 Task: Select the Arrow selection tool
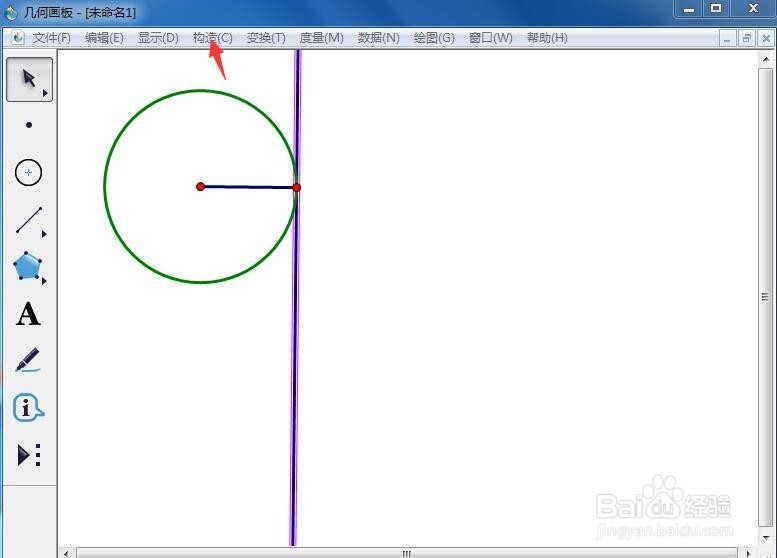29,79
